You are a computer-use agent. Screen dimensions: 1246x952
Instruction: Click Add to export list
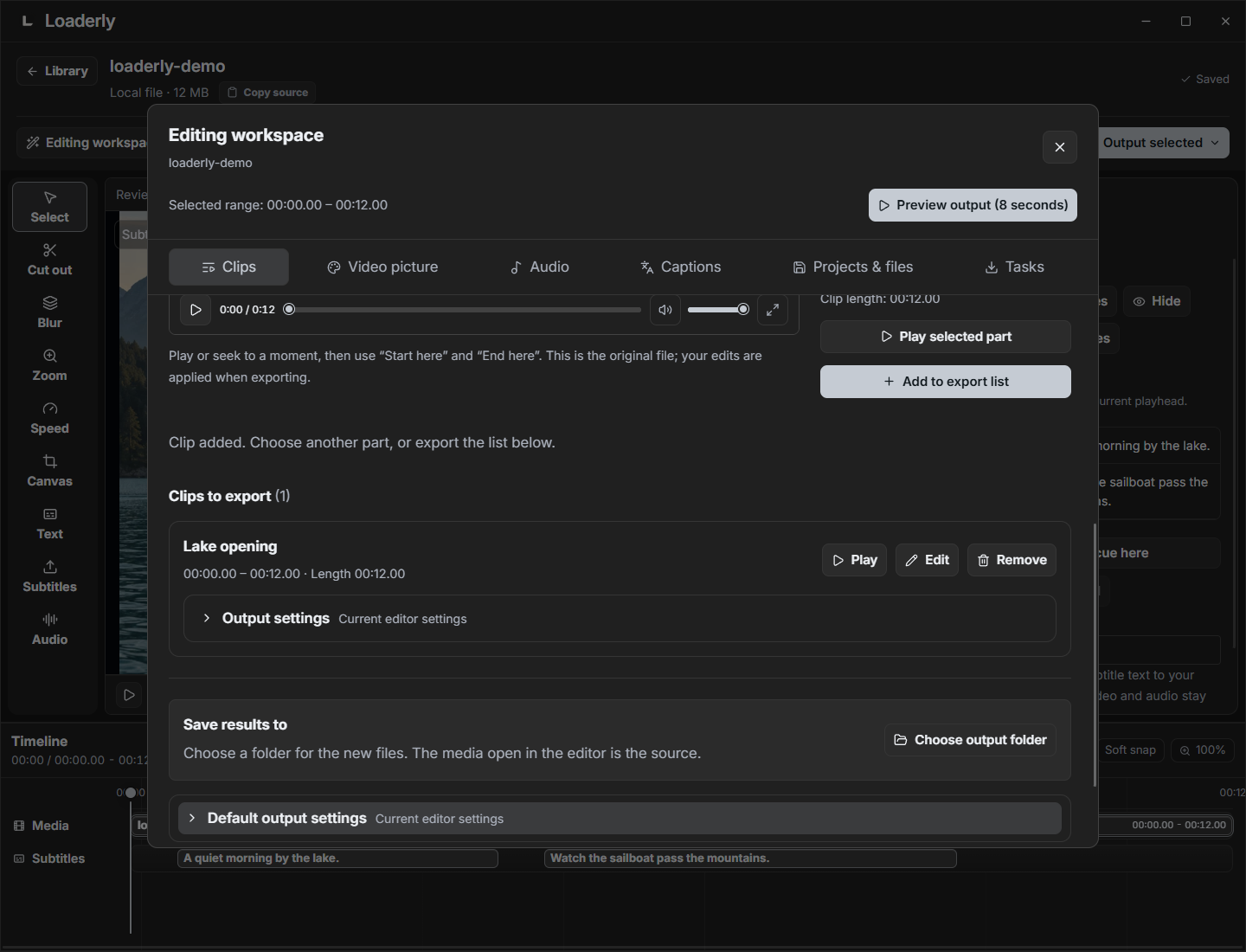coord(946,382)
